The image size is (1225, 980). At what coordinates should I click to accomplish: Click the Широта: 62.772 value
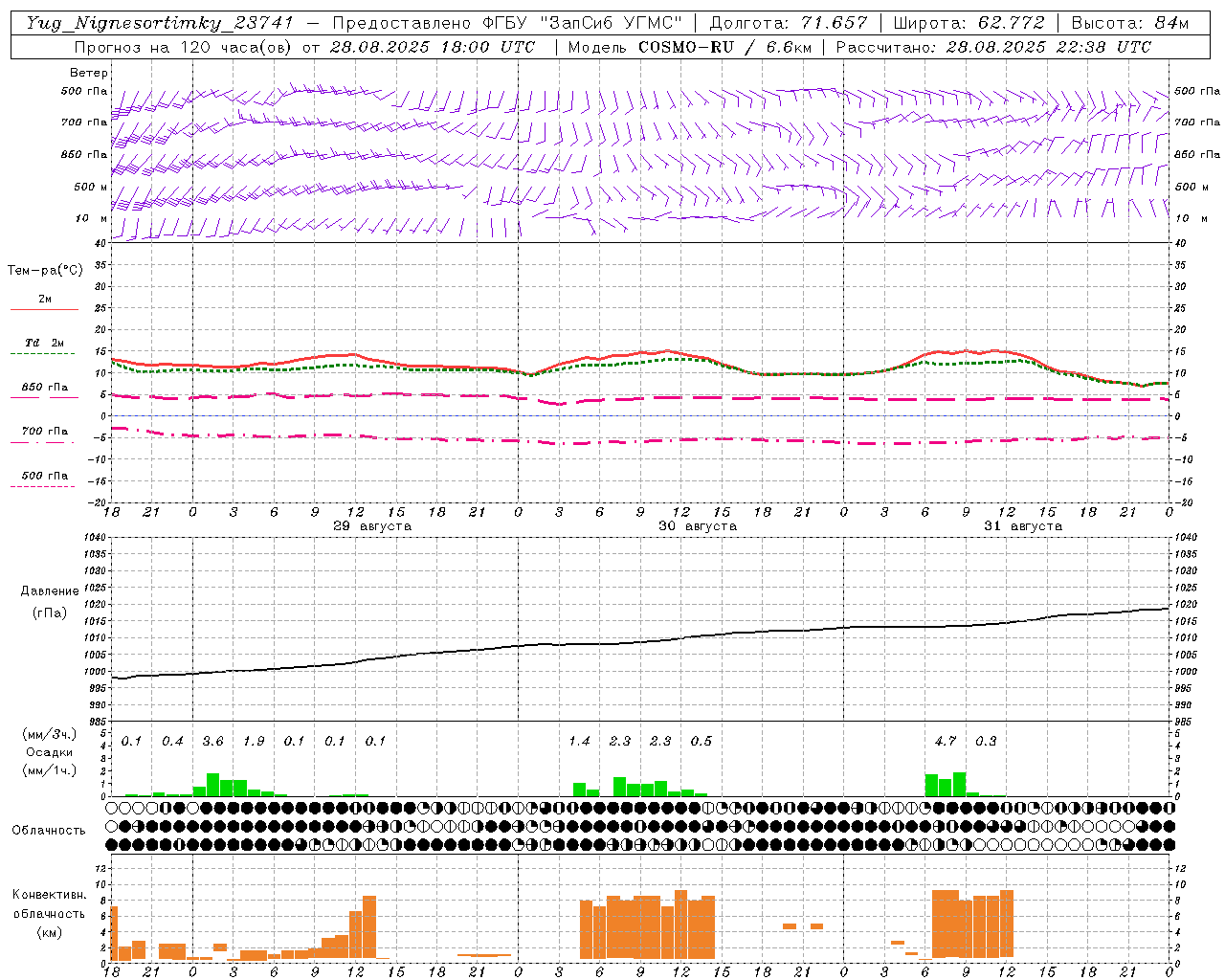969,23
